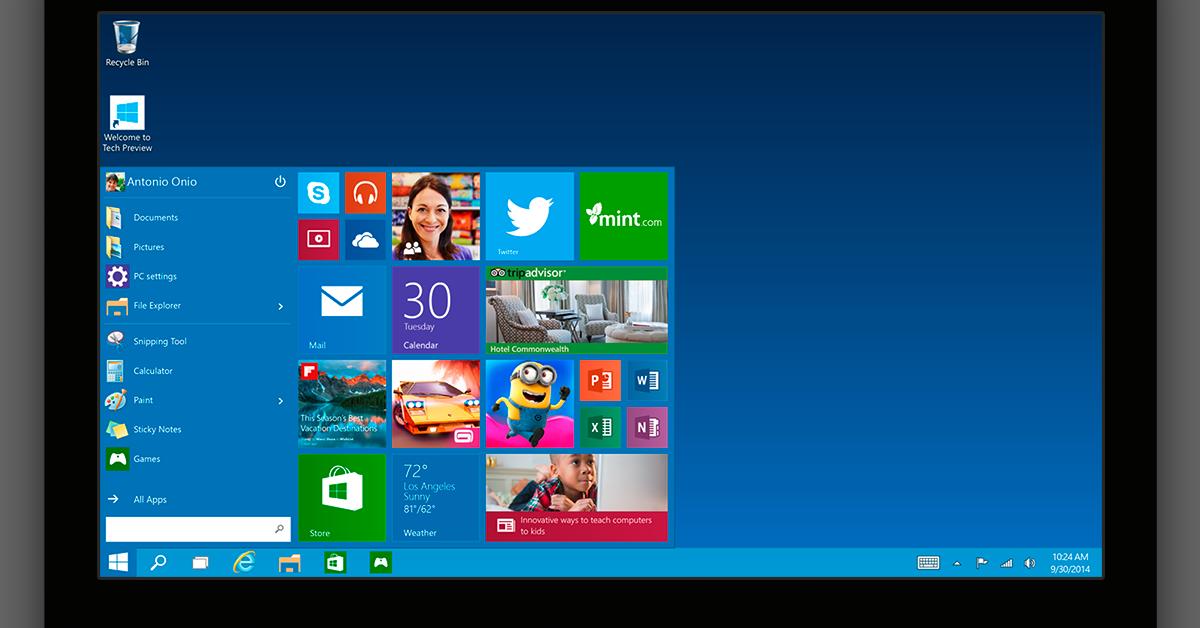Viewport: 1200px width, 628px height.
Task: Open Pictures from the Start menu
Action: [x=197, y=247]
